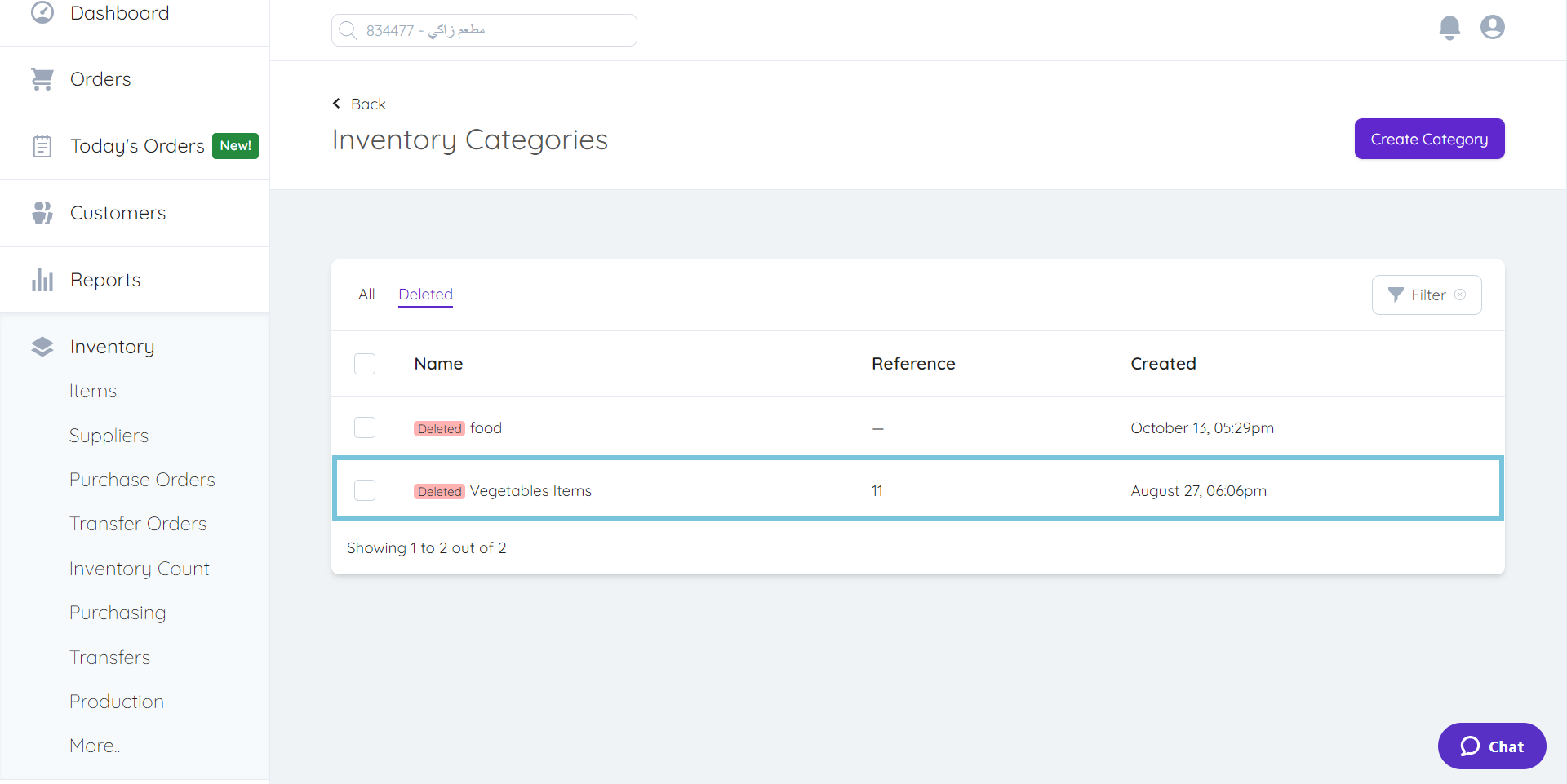Select the Vegetables Items row checkbox
Image resolution: width=1567 pixels, height=784 pixels.
[365, 490]
